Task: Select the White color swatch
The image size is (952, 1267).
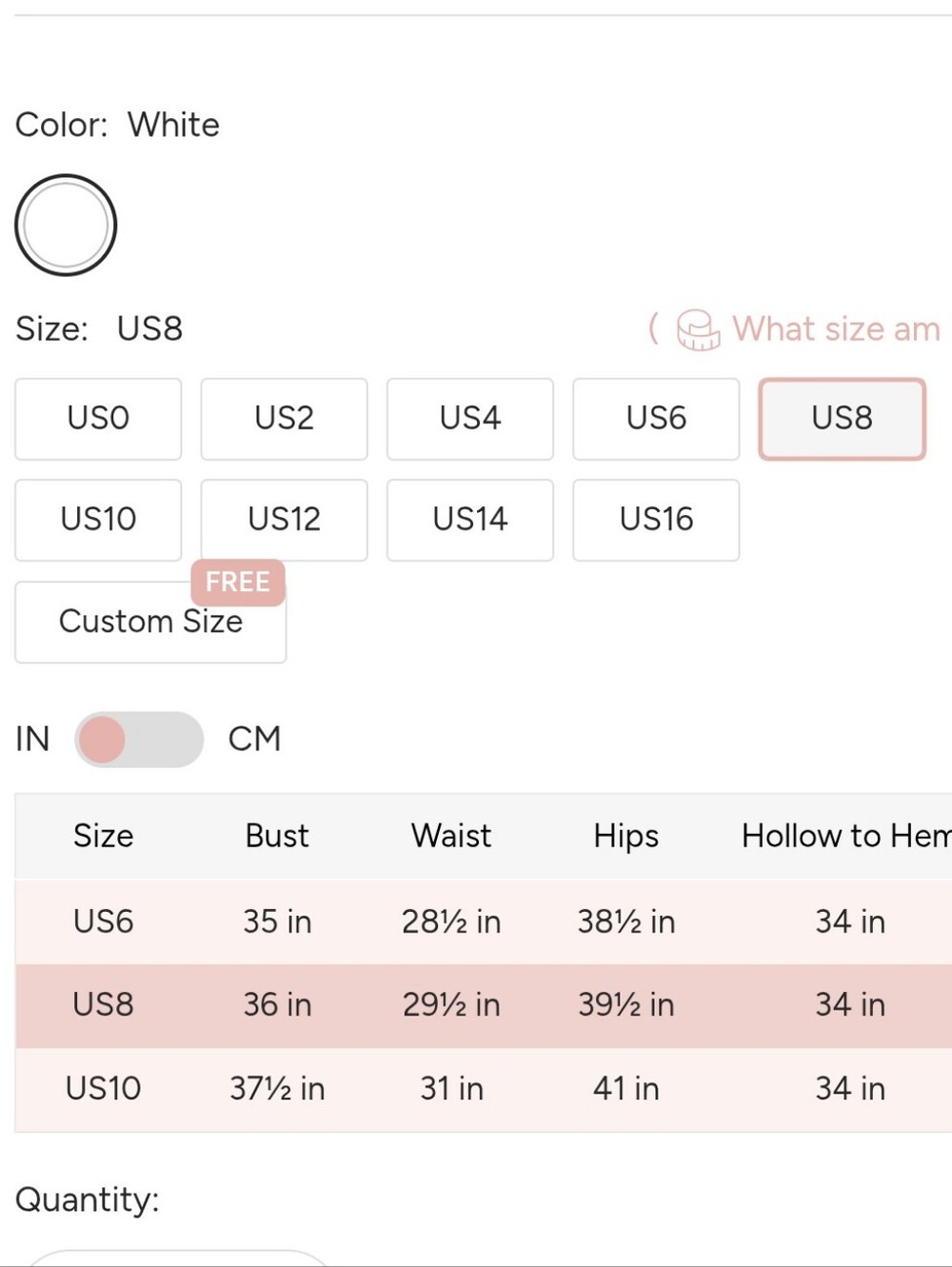Action: [66, 226]
